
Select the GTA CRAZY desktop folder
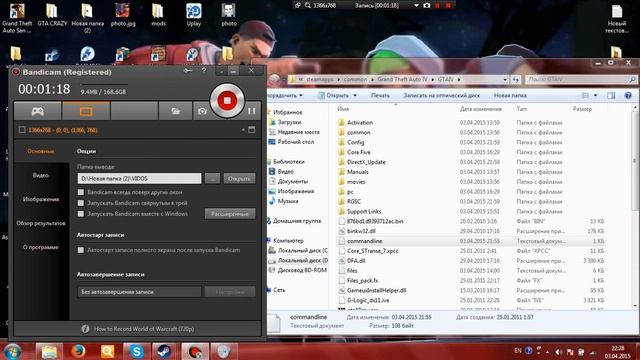pos(52,15)
